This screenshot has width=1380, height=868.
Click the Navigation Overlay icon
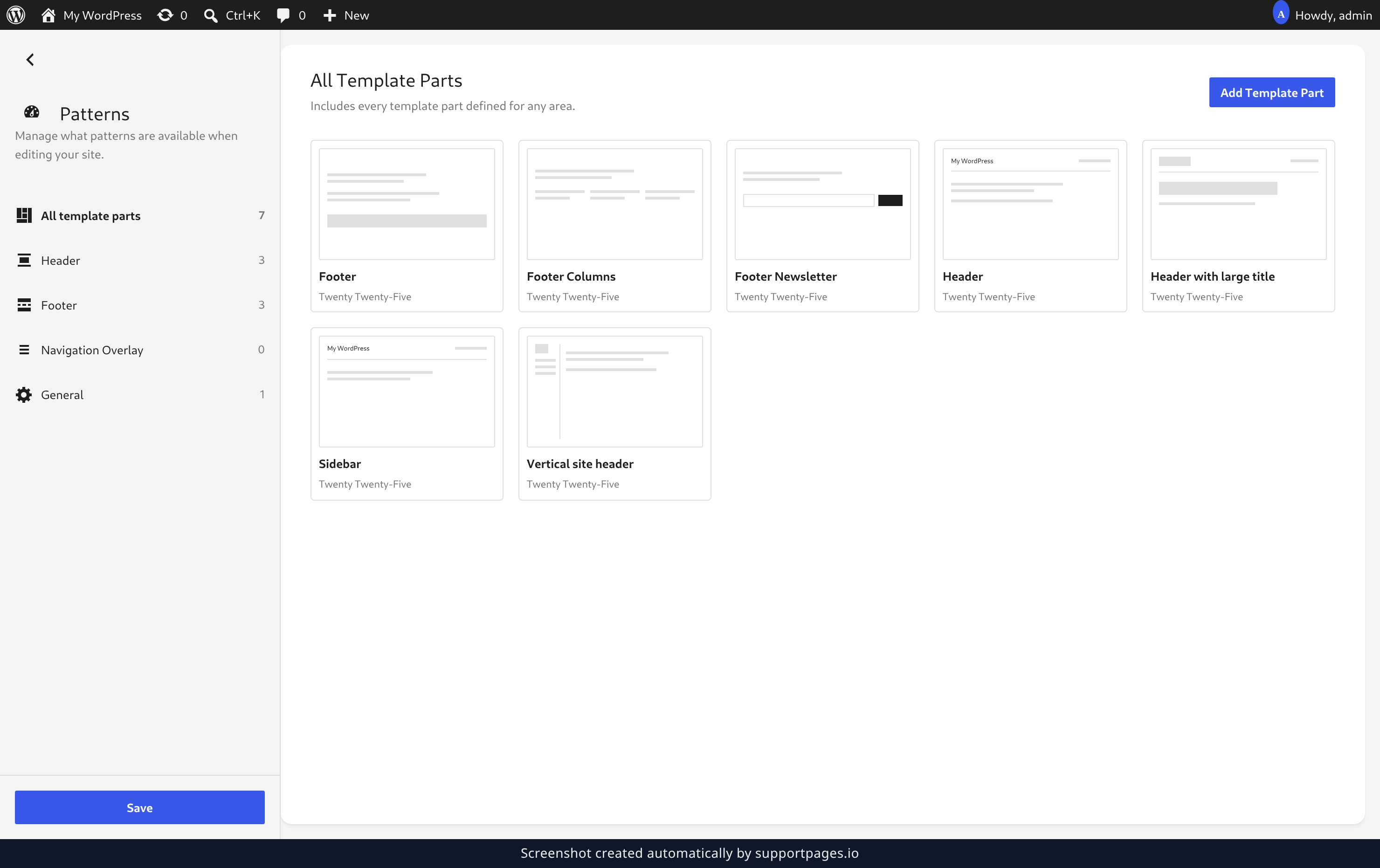(x=24, y=350)
